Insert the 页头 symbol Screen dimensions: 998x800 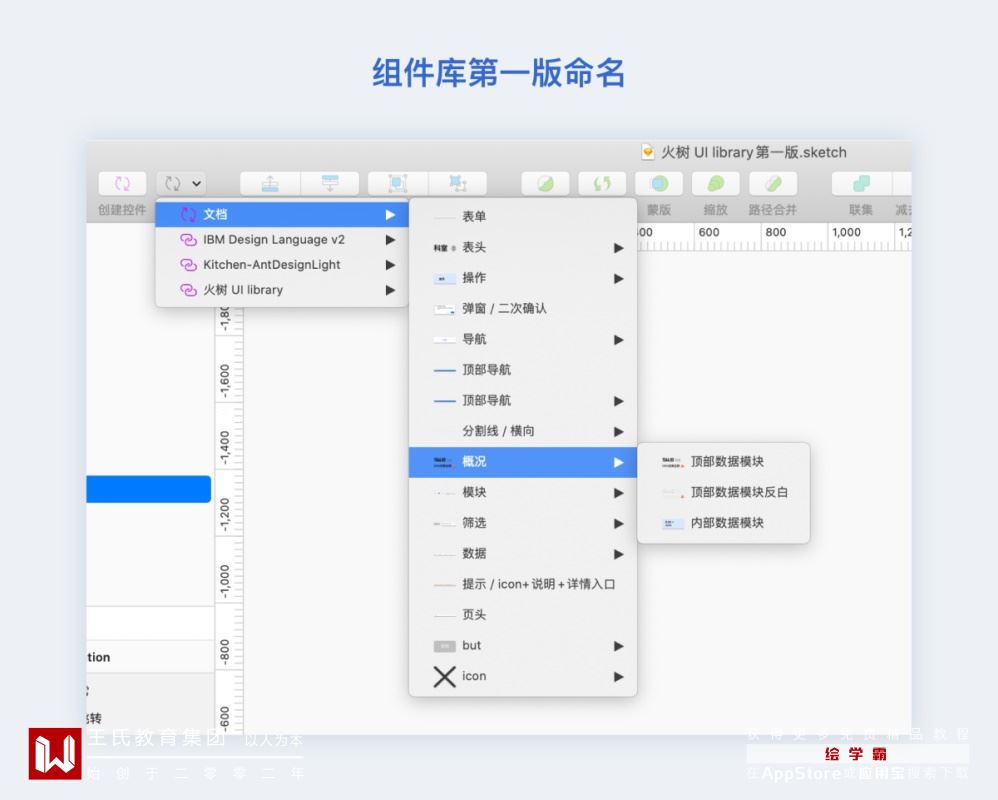(523, 615)
